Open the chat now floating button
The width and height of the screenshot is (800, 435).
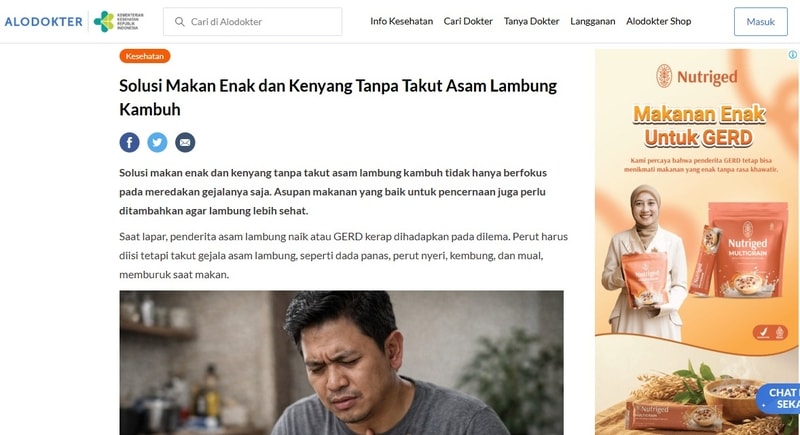[x=779, y=399]
